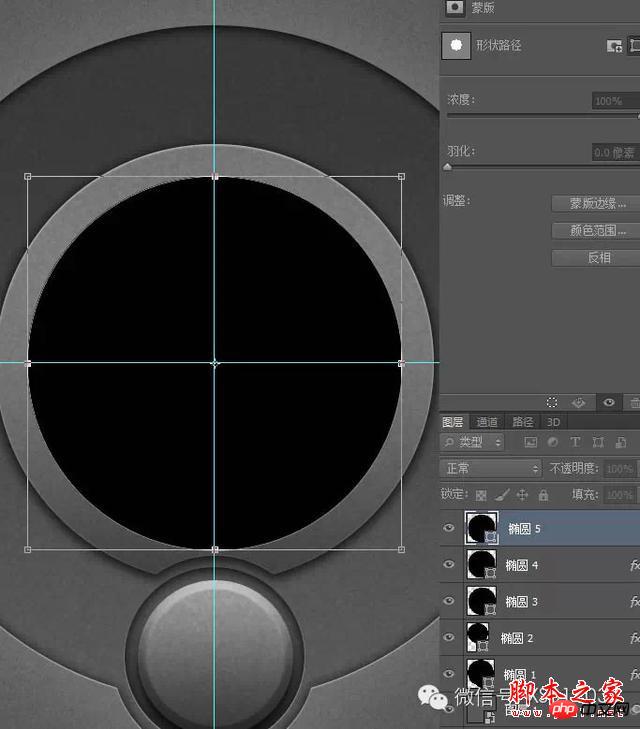
Task: Click the lock transparent pixels icon
Action: pos(481,495)
